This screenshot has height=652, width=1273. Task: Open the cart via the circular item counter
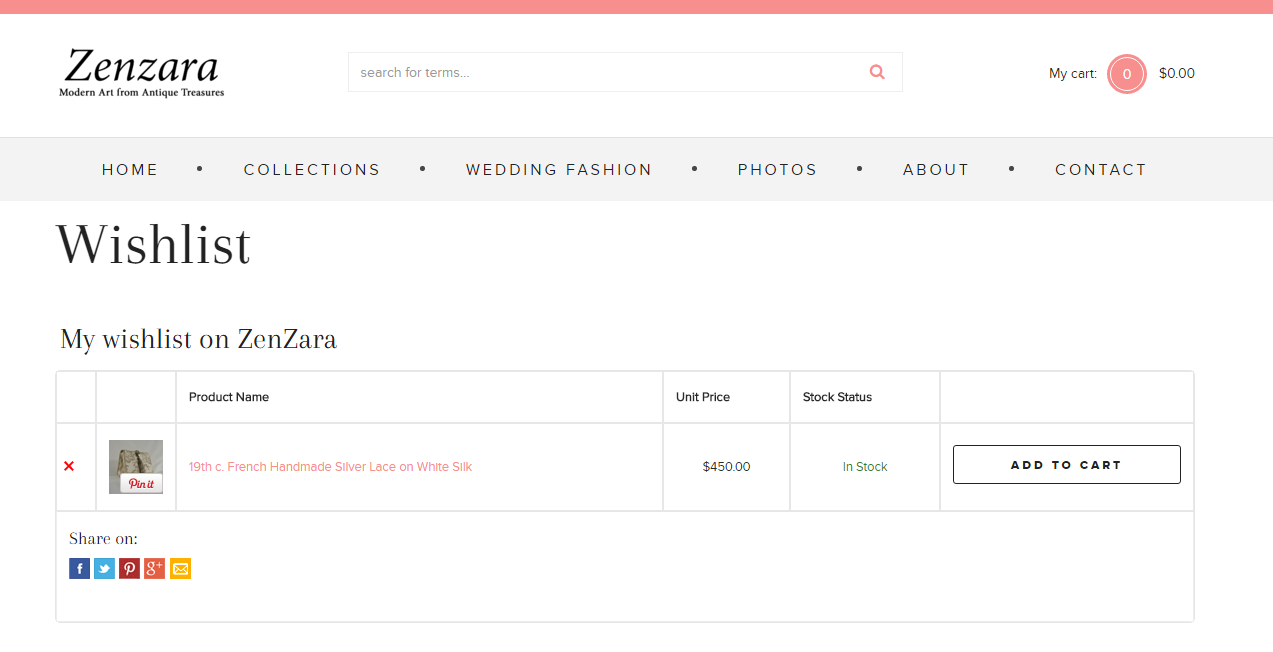(x=1126, y=74)
